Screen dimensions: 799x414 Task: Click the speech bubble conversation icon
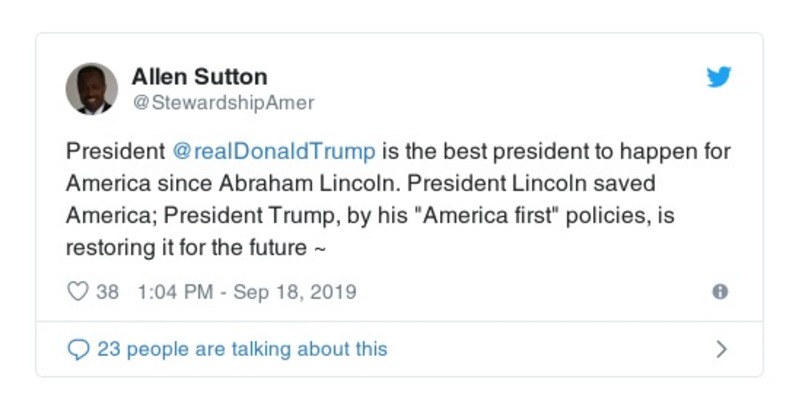click(78, 350)
